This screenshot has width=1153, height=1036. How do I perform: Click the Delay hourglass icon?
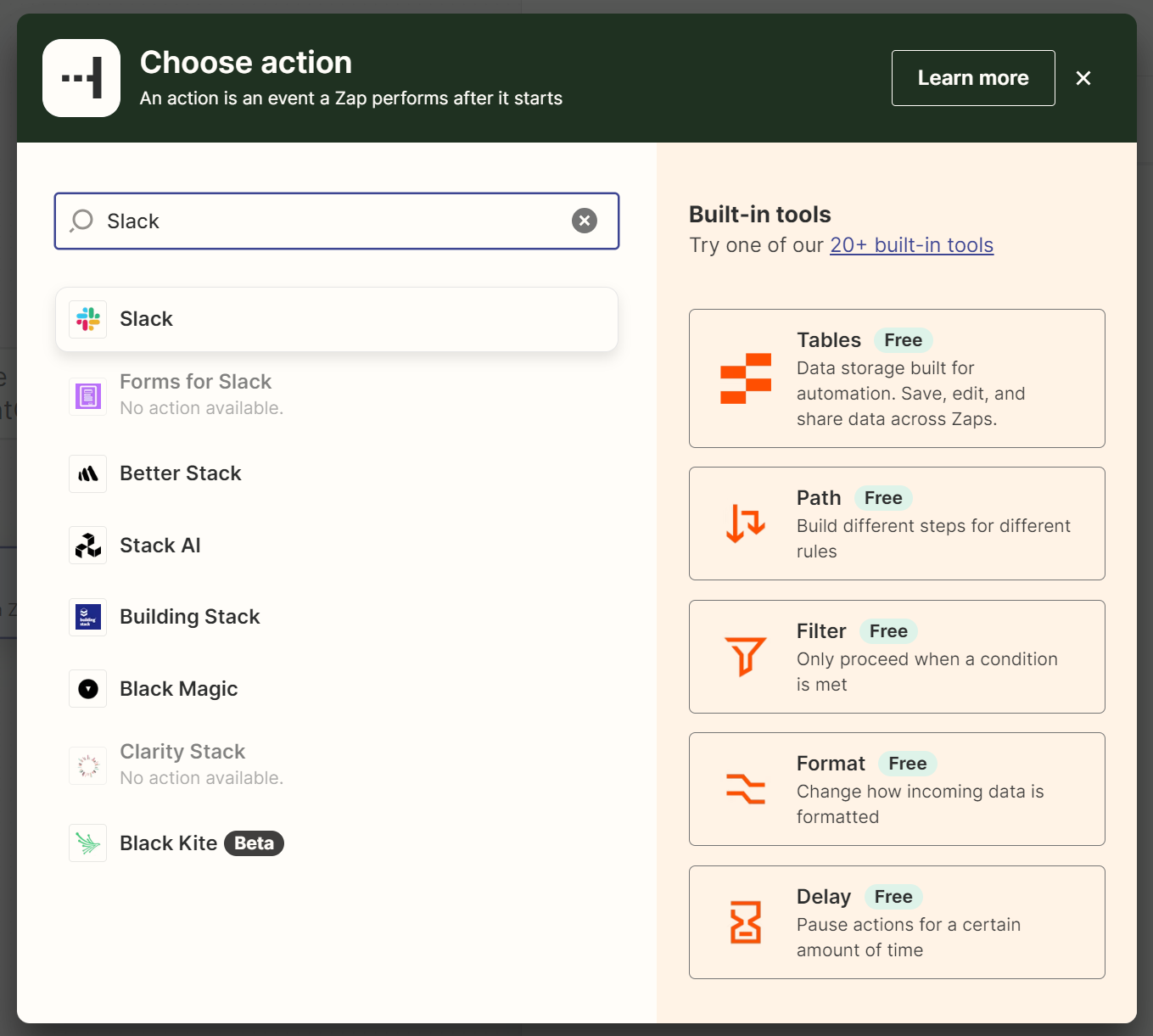click(x=746, y=922)
